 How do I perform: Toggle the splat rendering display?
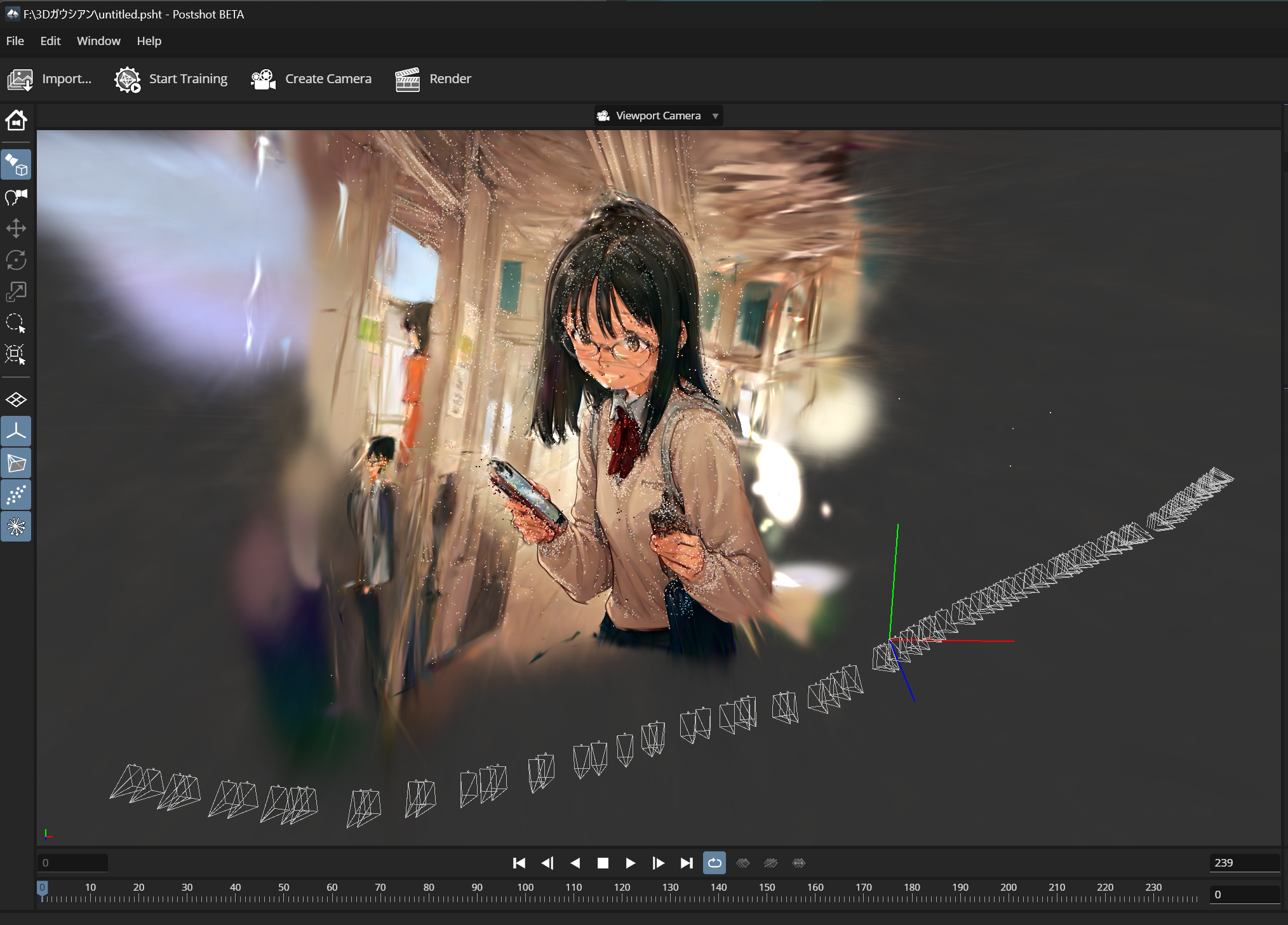click(16, 527)
